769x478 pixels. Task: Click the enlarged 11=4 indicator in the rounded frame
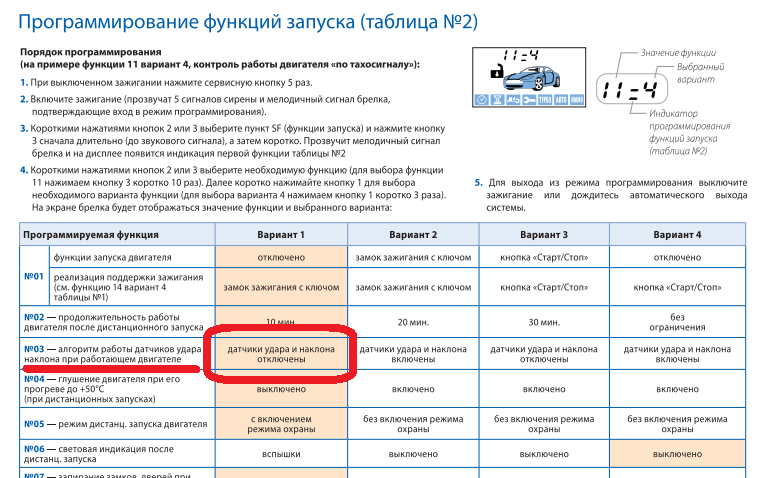click(632, 89)
